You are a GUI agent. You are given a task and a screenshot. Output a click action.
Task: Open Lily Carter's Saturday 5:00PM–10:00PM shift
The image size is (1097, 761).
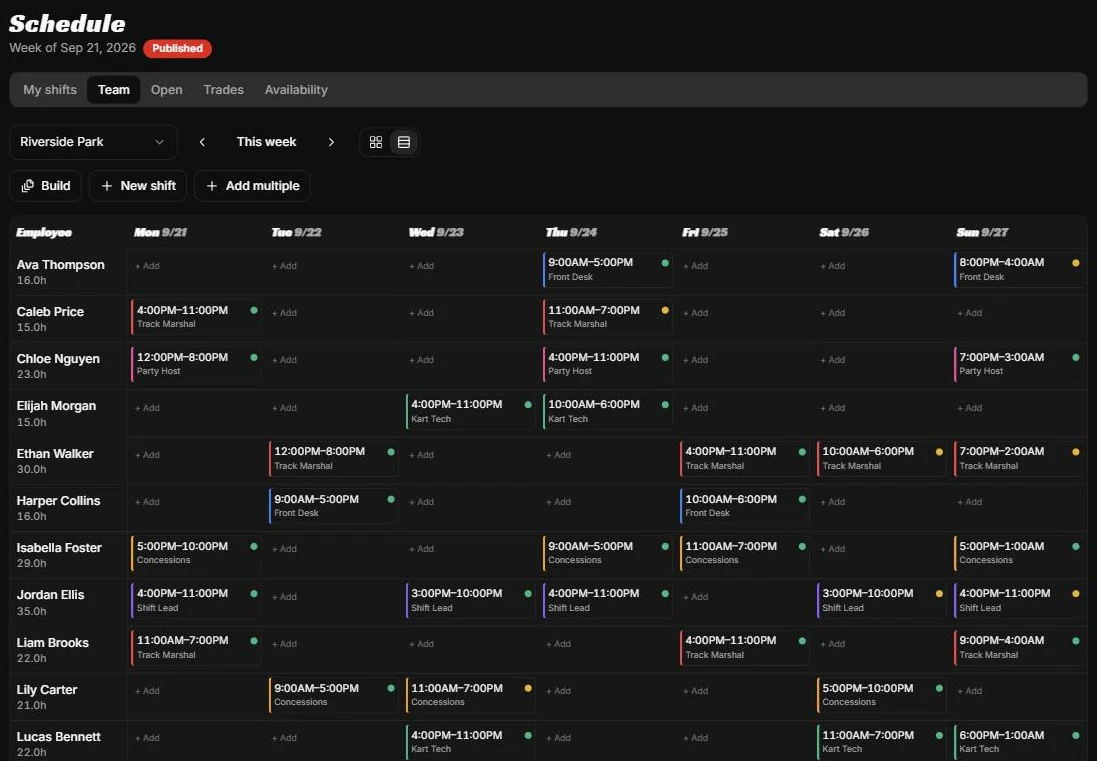tap(882, 695)
